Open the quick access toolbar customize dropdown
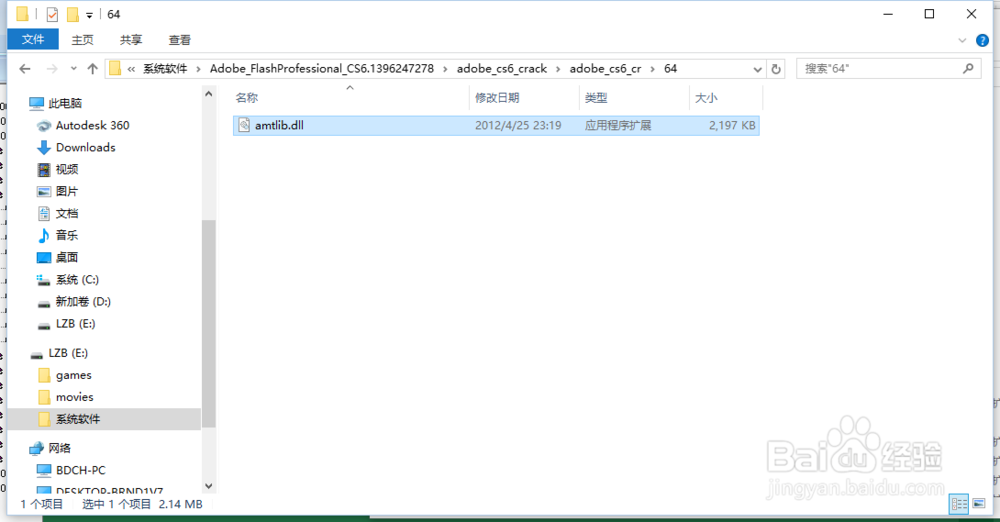The width and height of the screenshot is (1000, 522). click(x=89, y=15)
